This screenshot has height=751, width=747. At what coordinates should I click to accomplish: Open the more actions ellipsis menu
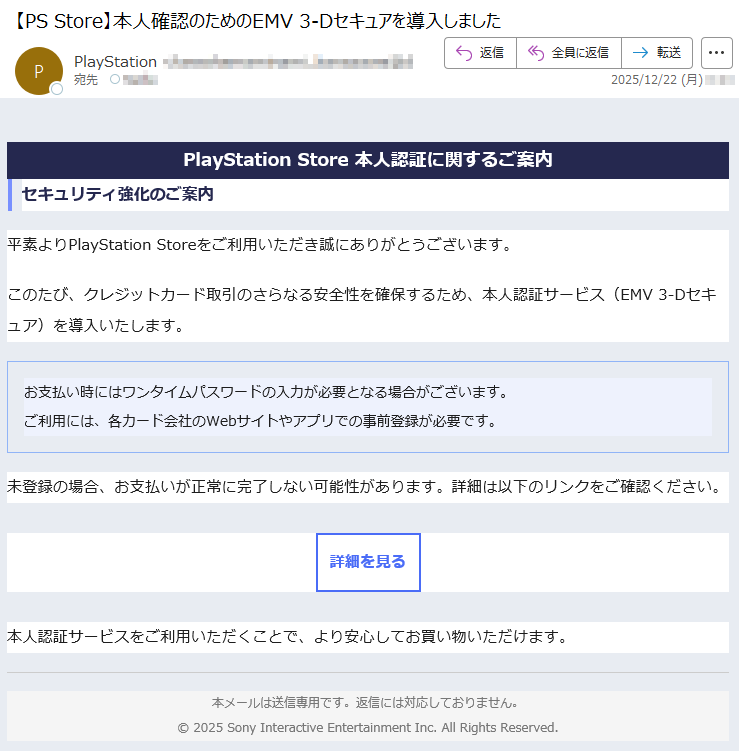pyautogui.click(x=717, y=53)
